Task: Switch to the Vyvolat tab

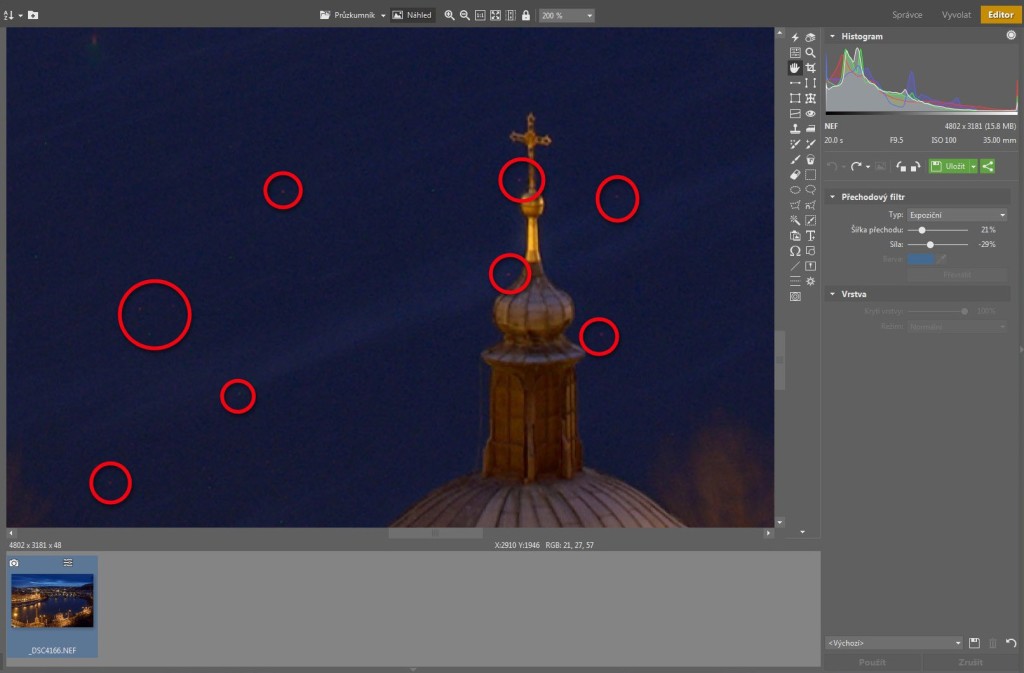Action: tap(956, 14)
